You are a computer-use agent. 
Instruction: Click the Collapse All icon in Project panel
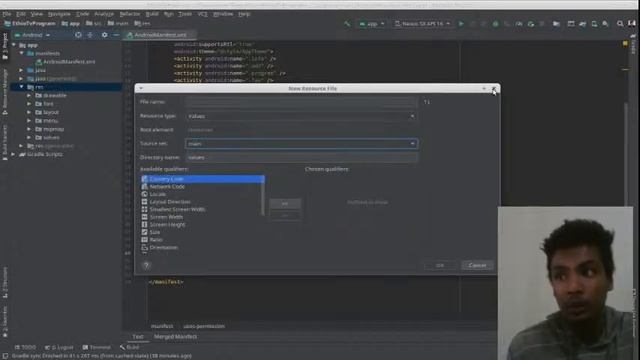pyautogui.click(x=90, y=35)
